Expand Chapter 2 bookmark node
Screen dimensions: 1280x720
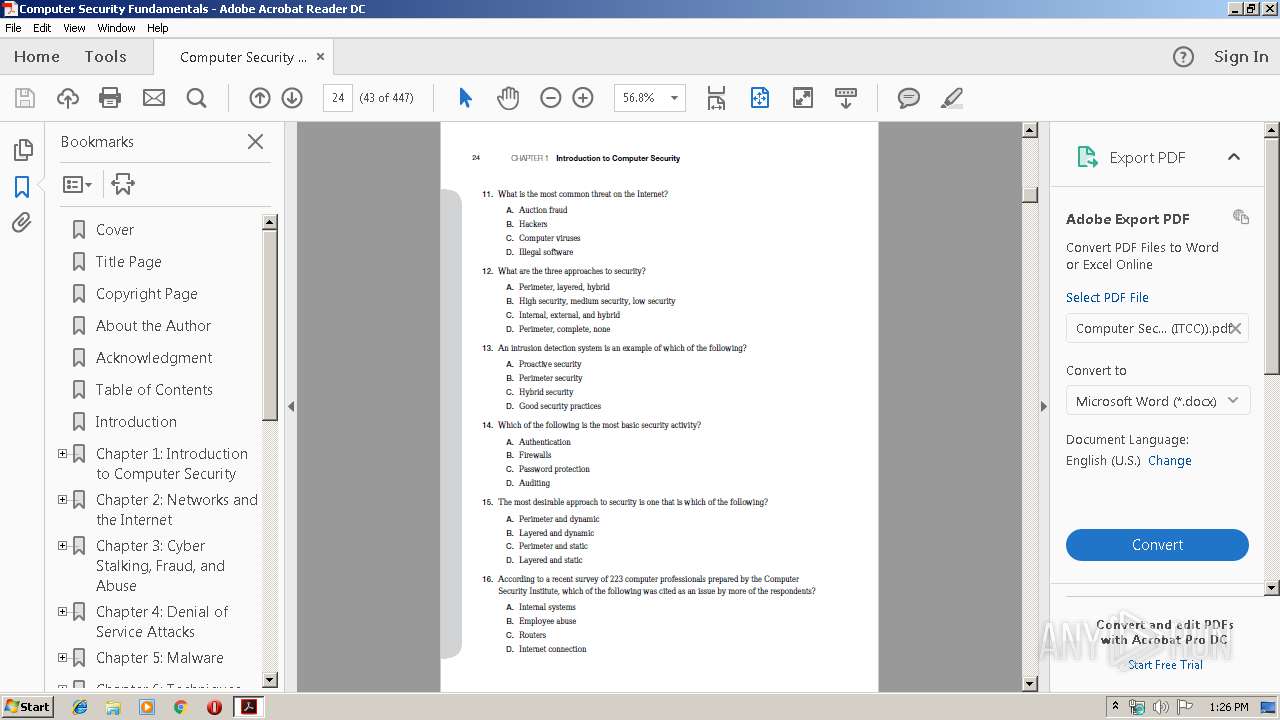[63, 500]
